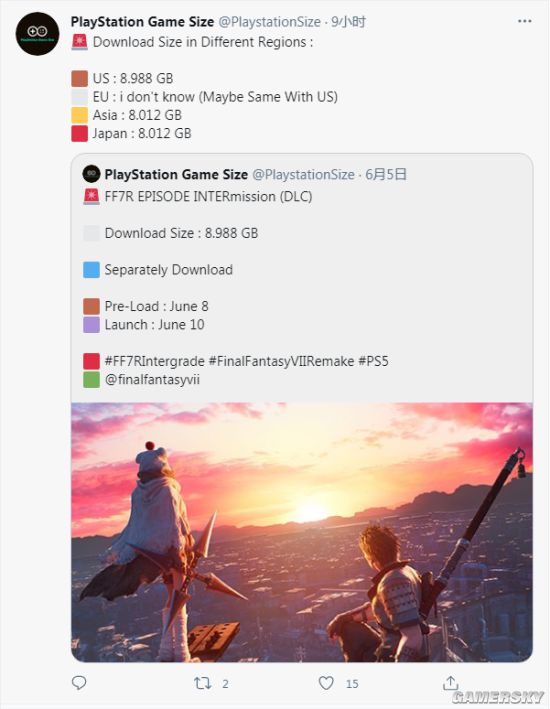Viewport: 550px width, 709px height.
Task: Open the #FF7RIntergrade hashtag
Action: [x=155, y=361]
